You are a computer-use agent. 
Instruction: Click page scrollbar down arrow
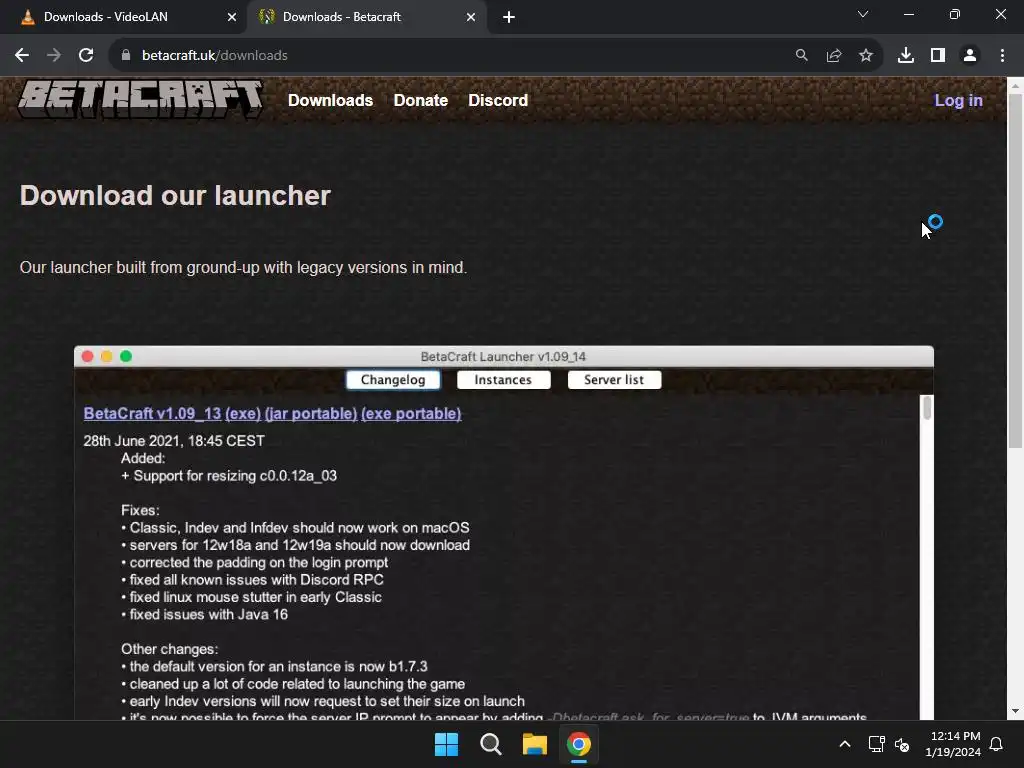click(1015, 711)
